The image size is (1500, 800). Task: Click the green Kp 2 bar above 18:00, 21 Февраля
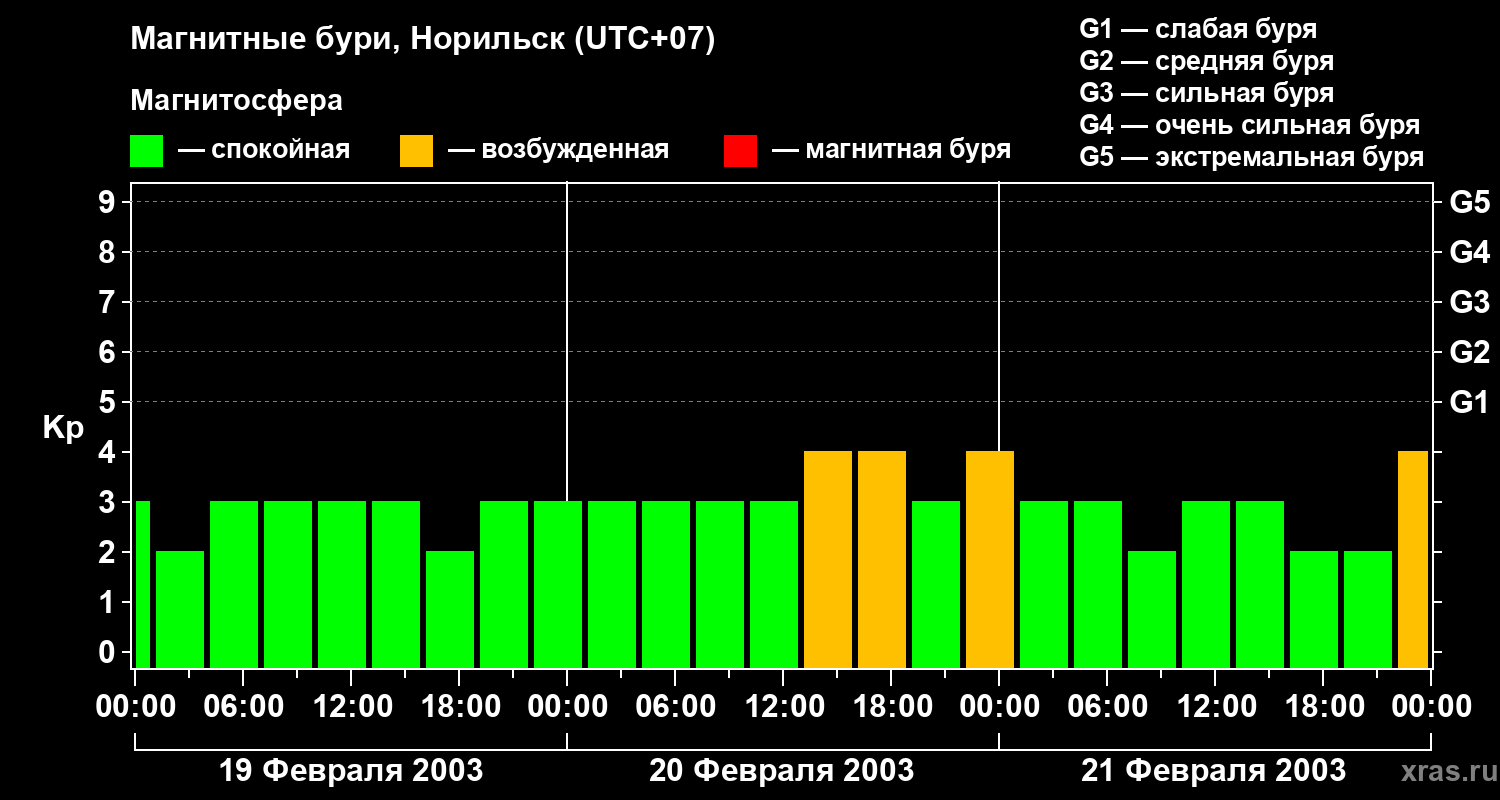1314,609
